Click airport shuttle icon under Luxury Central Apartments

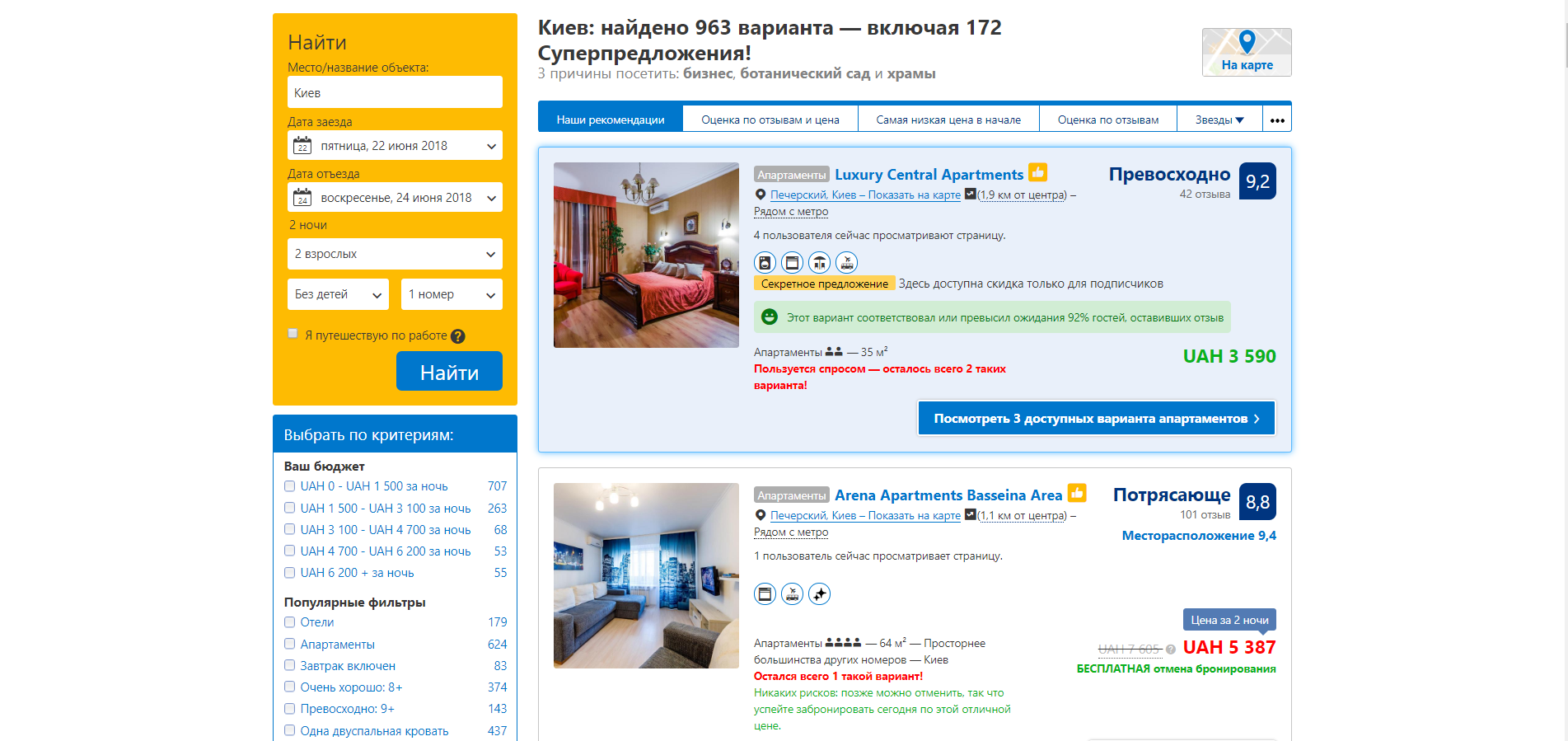point(846,263)
